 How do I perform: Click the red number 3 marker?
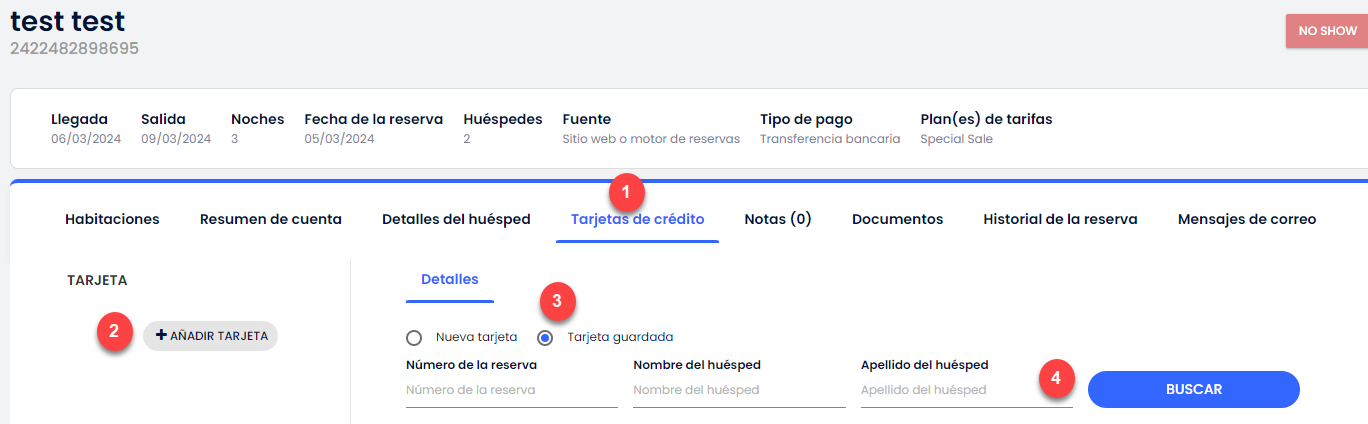point(558,301)
